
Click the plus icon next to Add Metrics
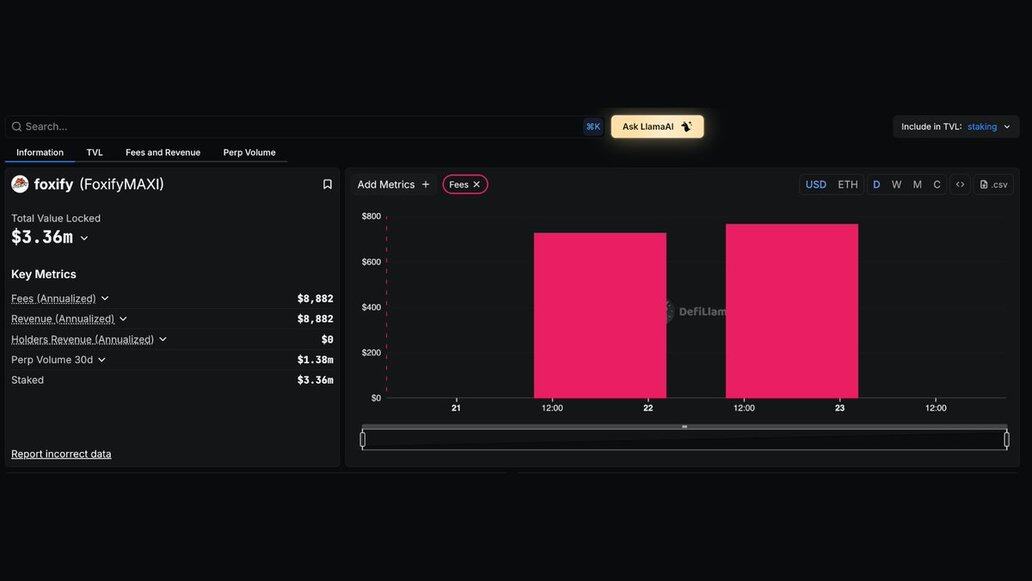425,184
